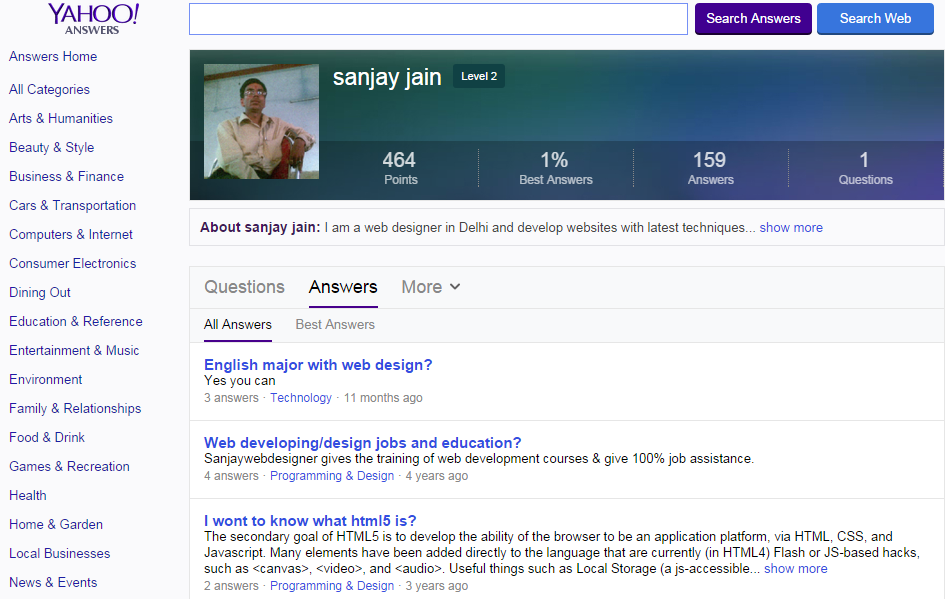Go to the Dining Out category

click(x=40, y=292)
